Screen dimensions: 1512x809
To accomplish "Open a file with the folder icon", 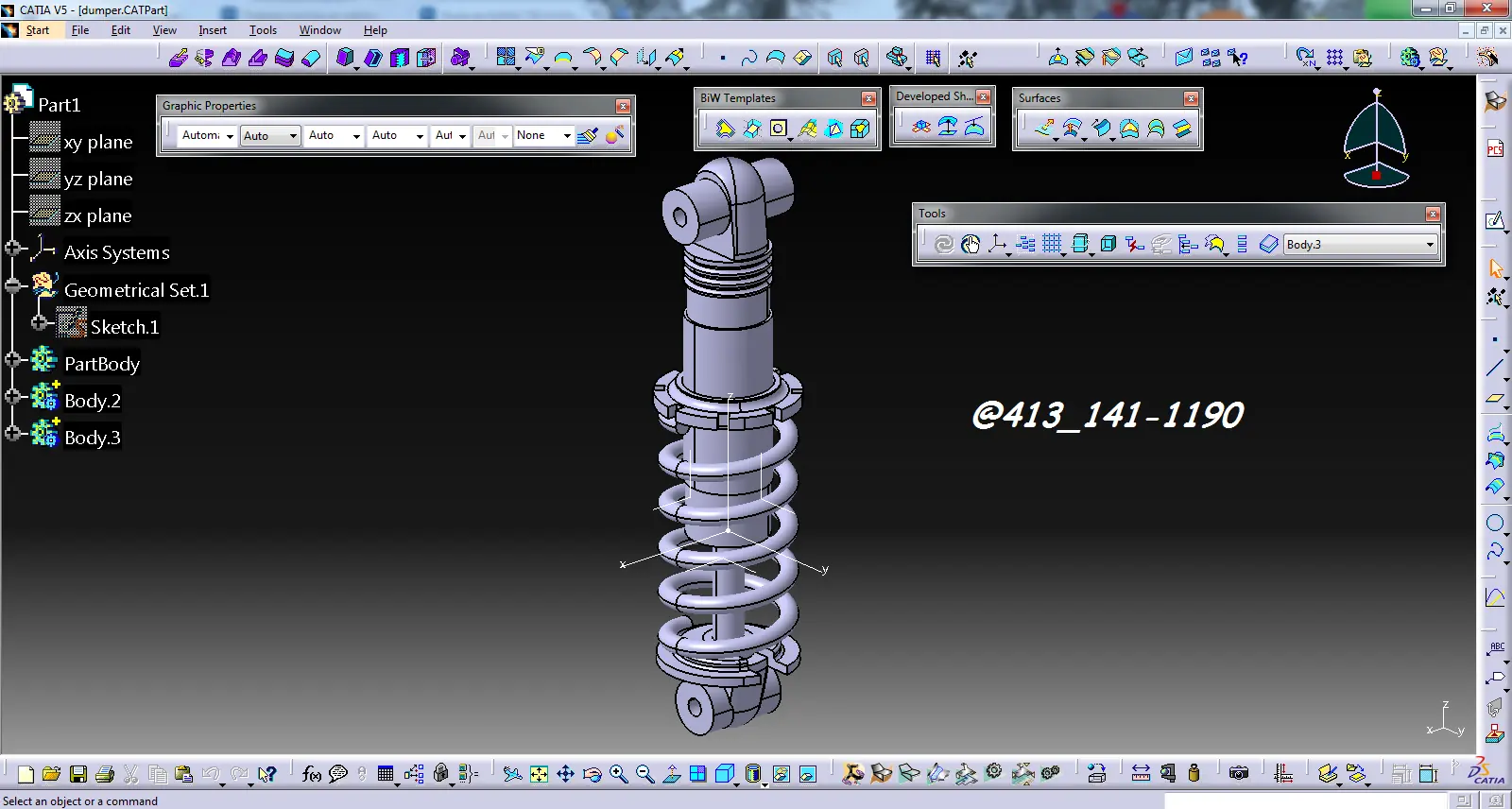I will 52,774.
